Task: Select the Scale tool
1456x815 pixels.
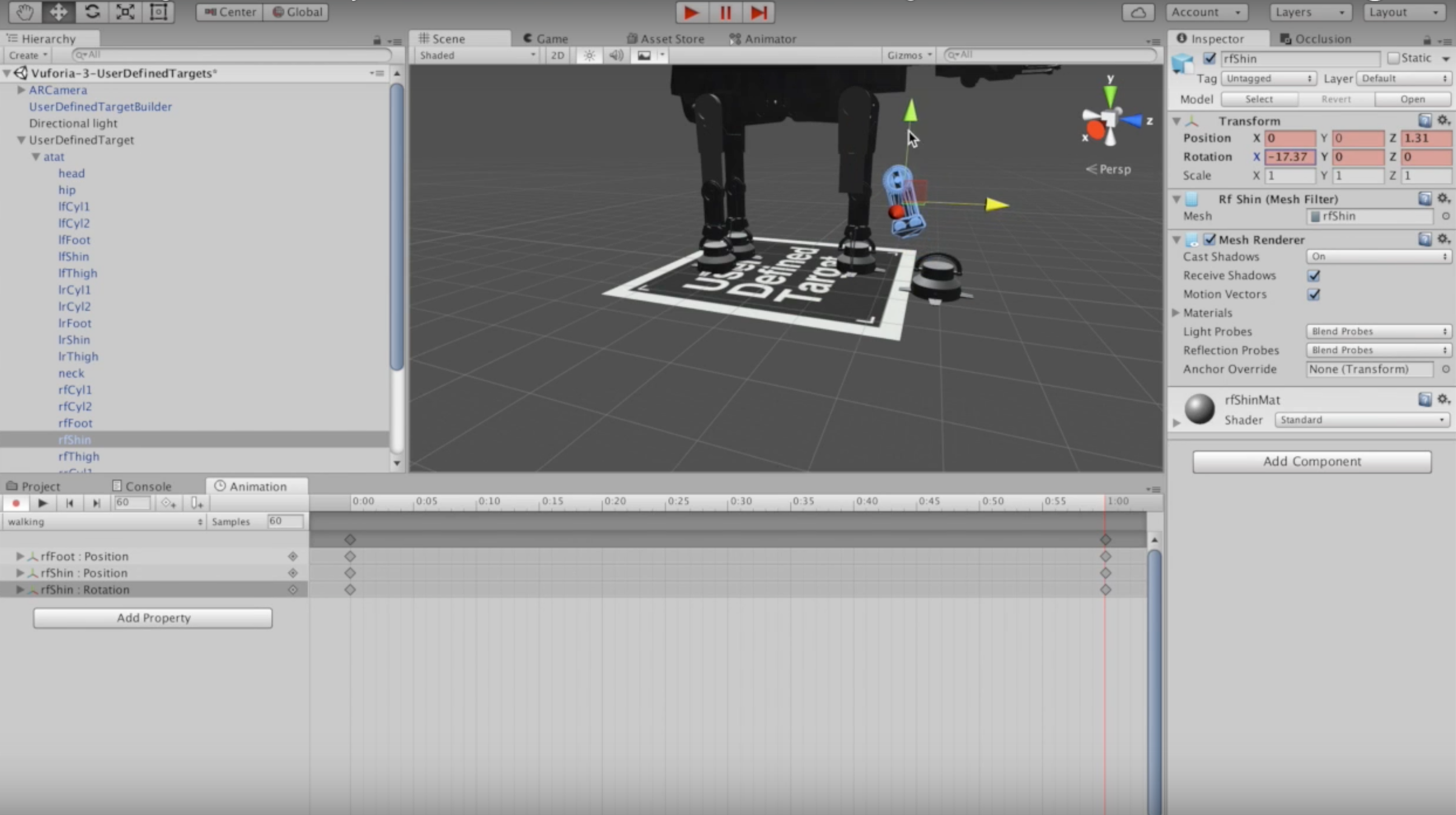Action: [x=125, y=12]
